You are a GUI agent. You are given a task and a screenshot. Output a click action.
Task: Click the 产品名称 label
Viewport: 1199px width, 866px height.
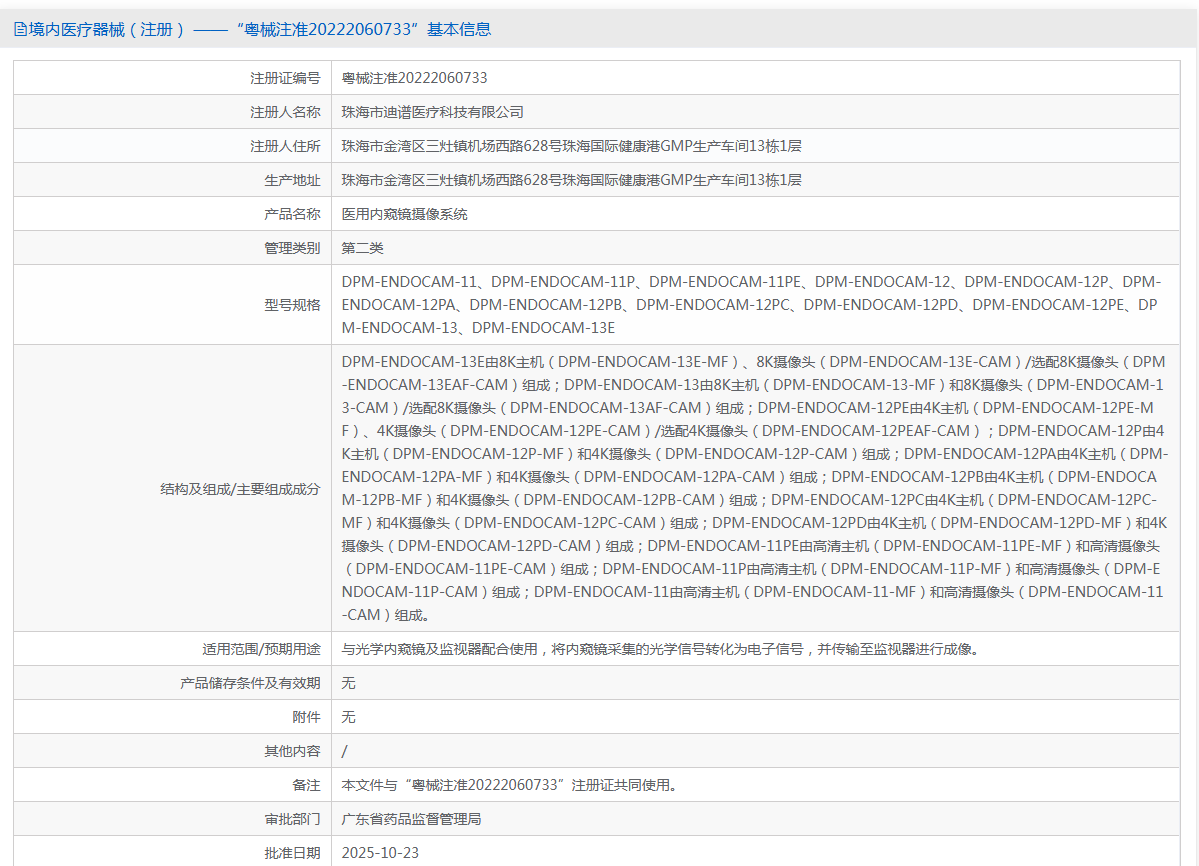point(292,214)
